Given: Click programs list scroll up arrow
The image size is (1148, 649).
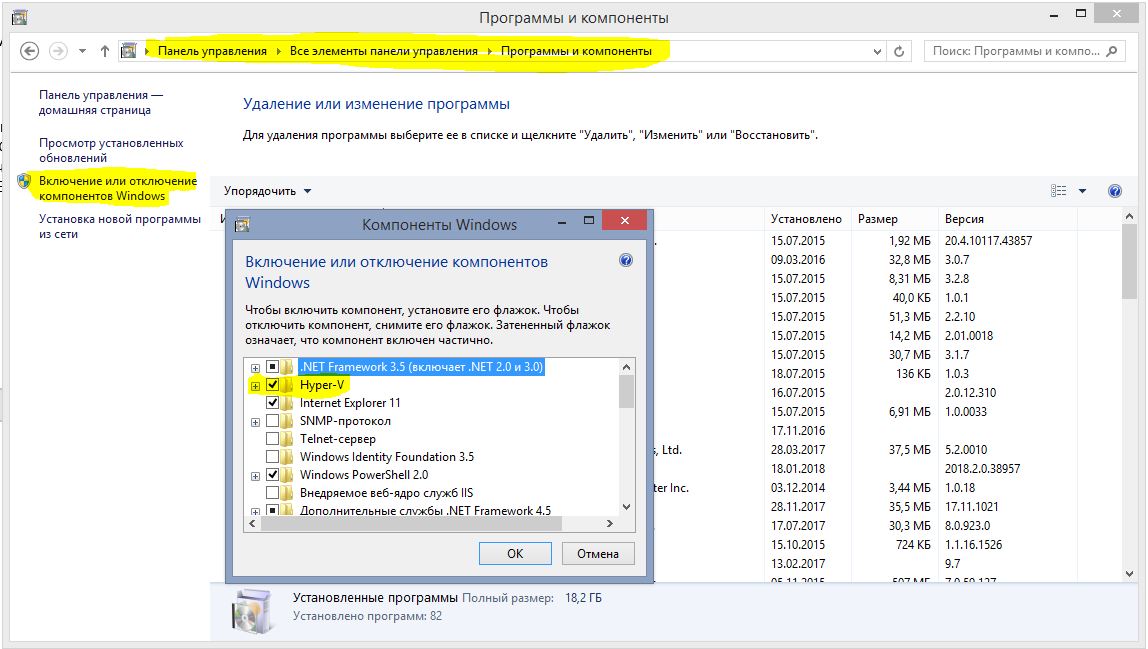Looking at the screenshot, I should coord(1129,217).
